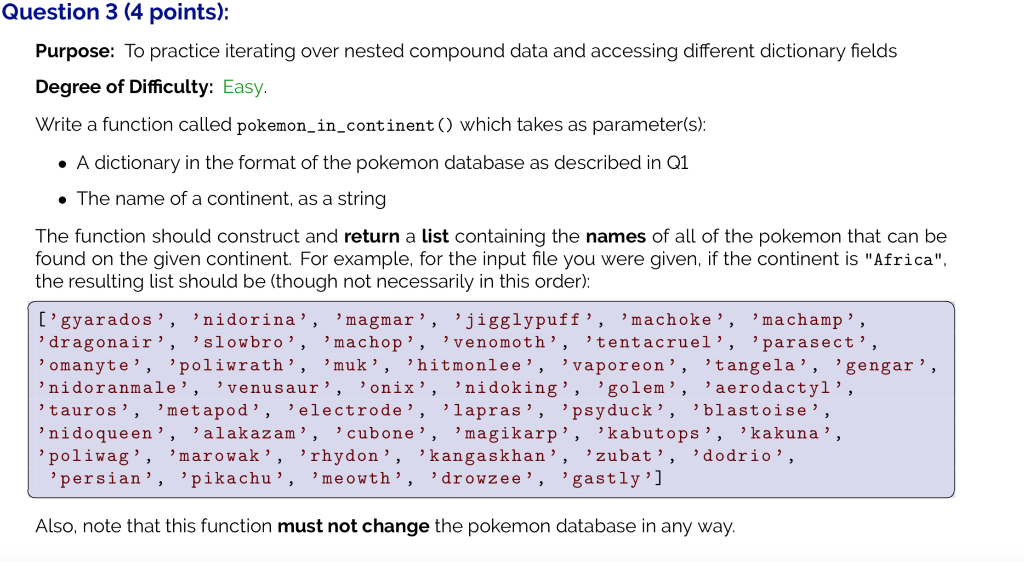Click the Degree of Difficulty label
The height and width of the screenshot is (562, 1024).
tap(124, 87)
